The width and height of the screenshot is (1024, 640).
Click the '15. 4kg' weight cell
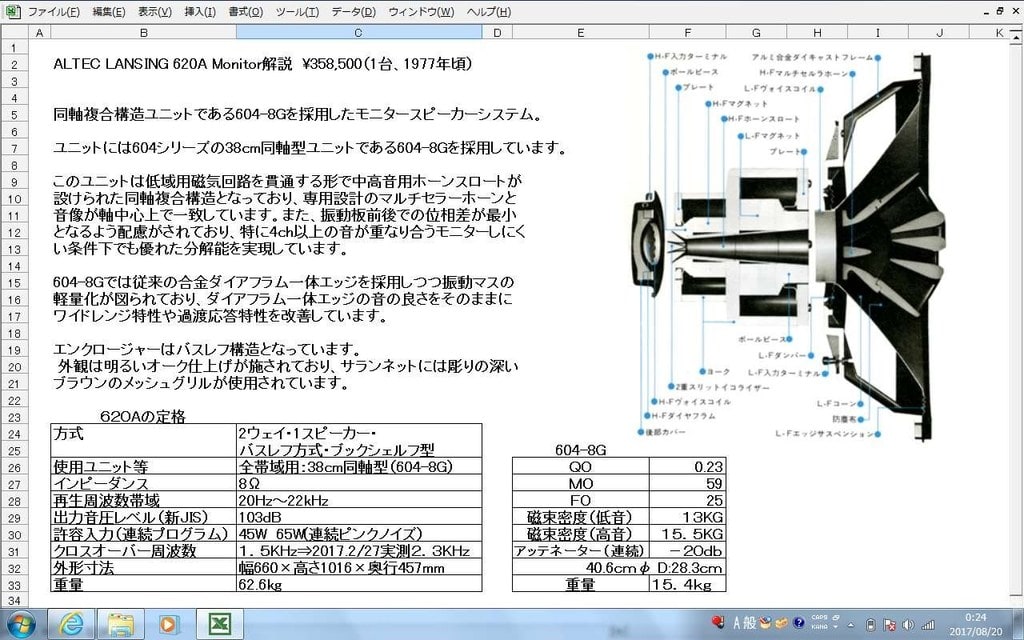pos(688,584)
